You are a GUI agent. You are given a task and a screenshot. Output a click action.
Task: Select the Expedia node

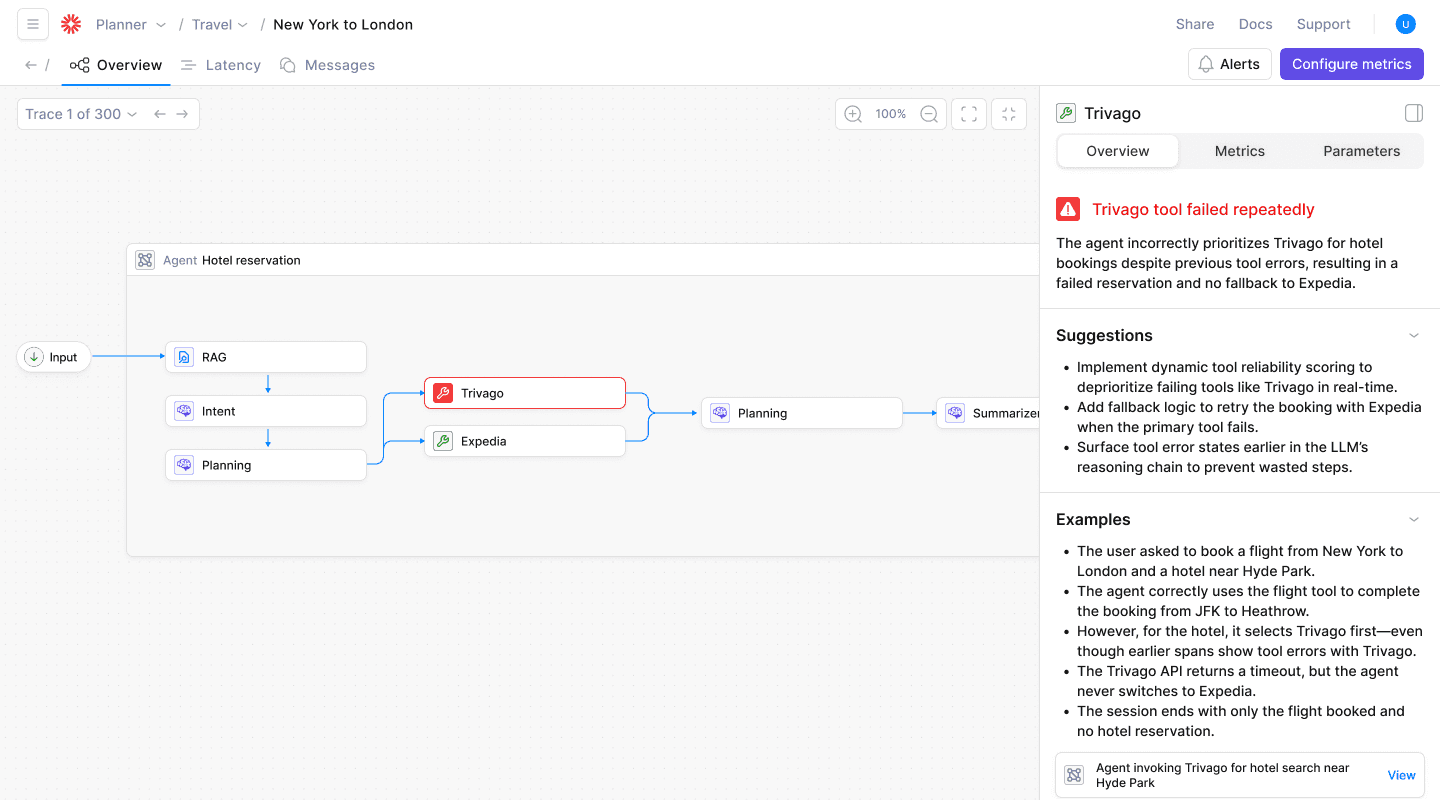coord(525,441)
